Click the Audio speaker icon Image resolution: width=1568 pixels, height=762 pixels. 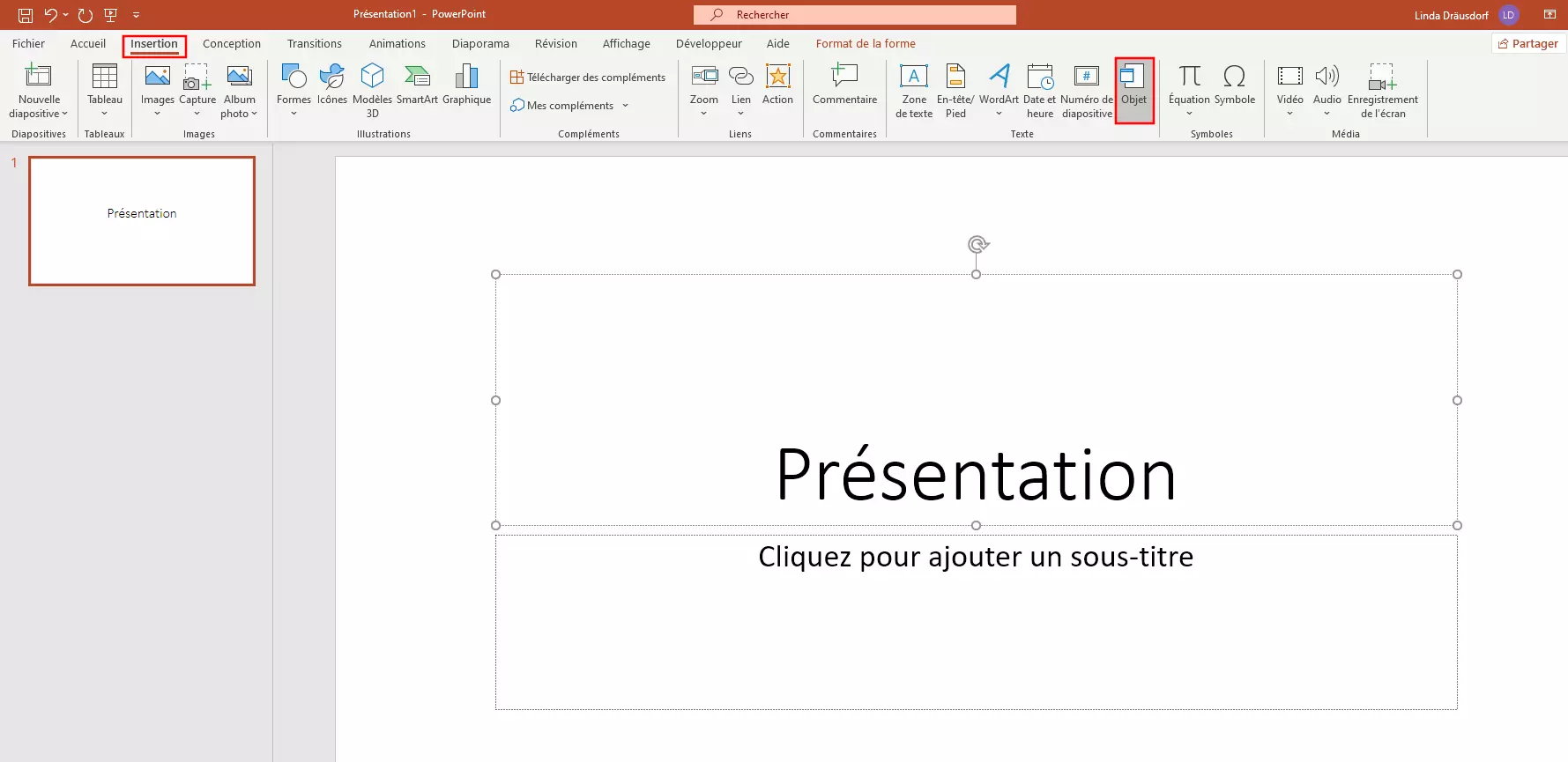(x=1327, y=76)
